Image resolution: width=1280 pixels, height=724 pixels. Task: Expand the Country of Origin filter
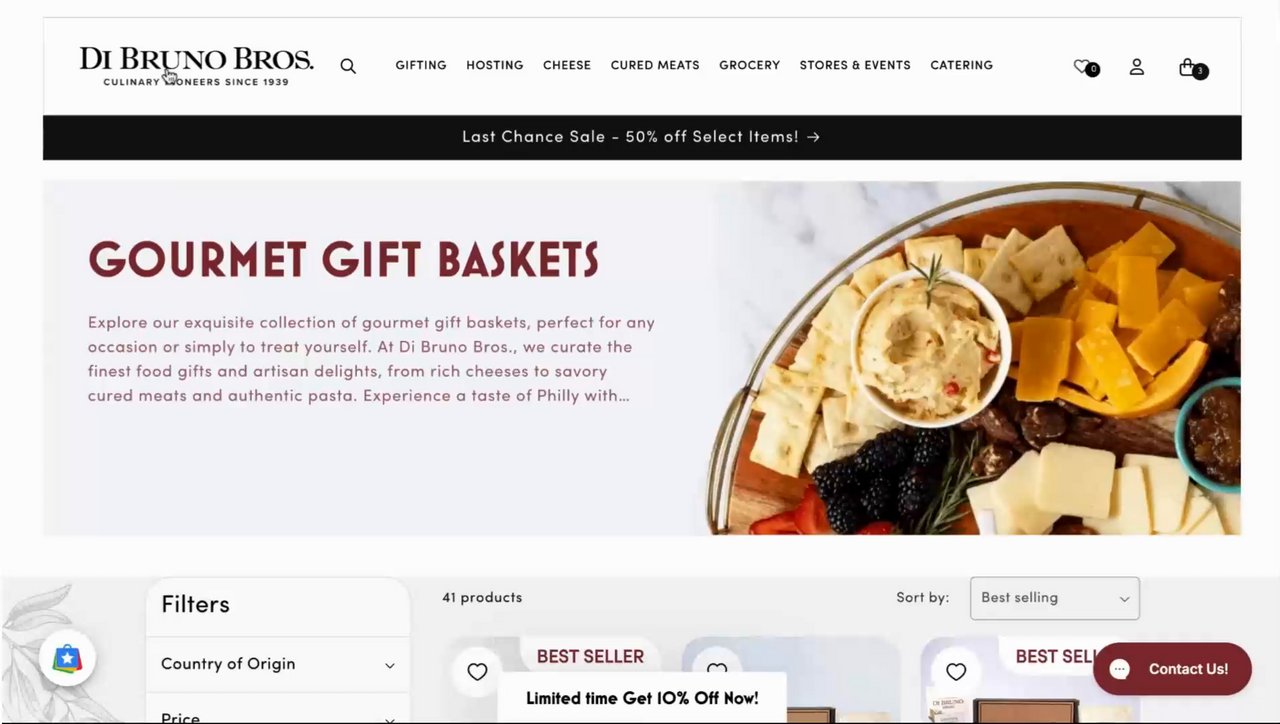pyautogui.click(x=278, y=664)
